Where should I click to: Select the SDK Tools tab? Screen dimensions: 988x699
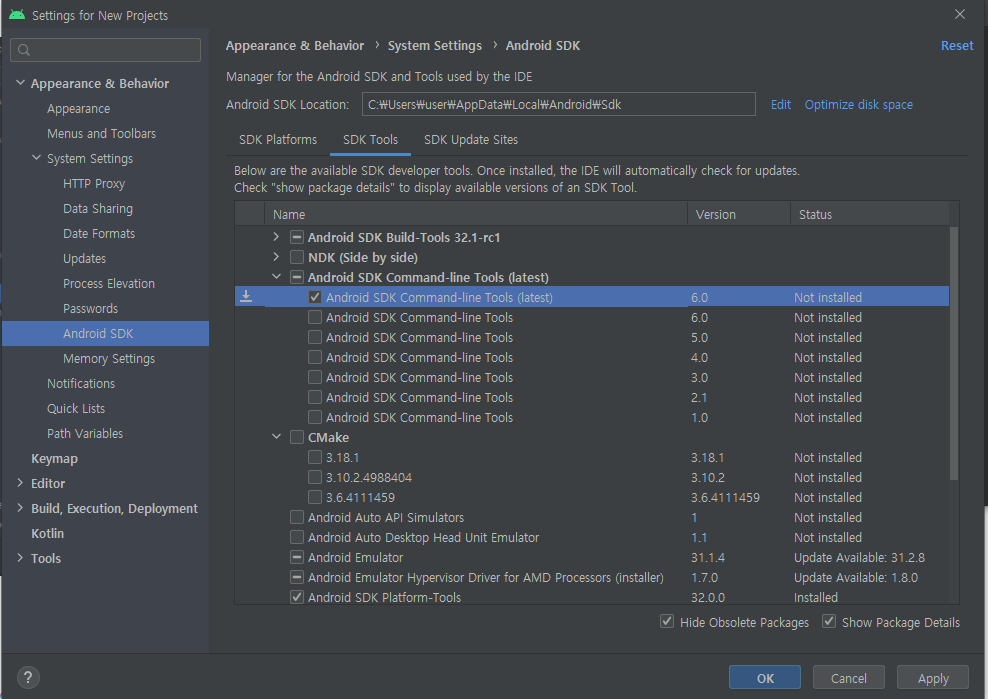point(370,139)
